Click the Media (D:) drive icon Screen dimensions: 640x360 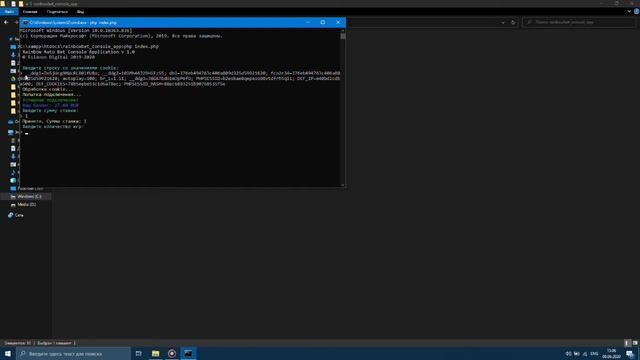tap(13, 204)
